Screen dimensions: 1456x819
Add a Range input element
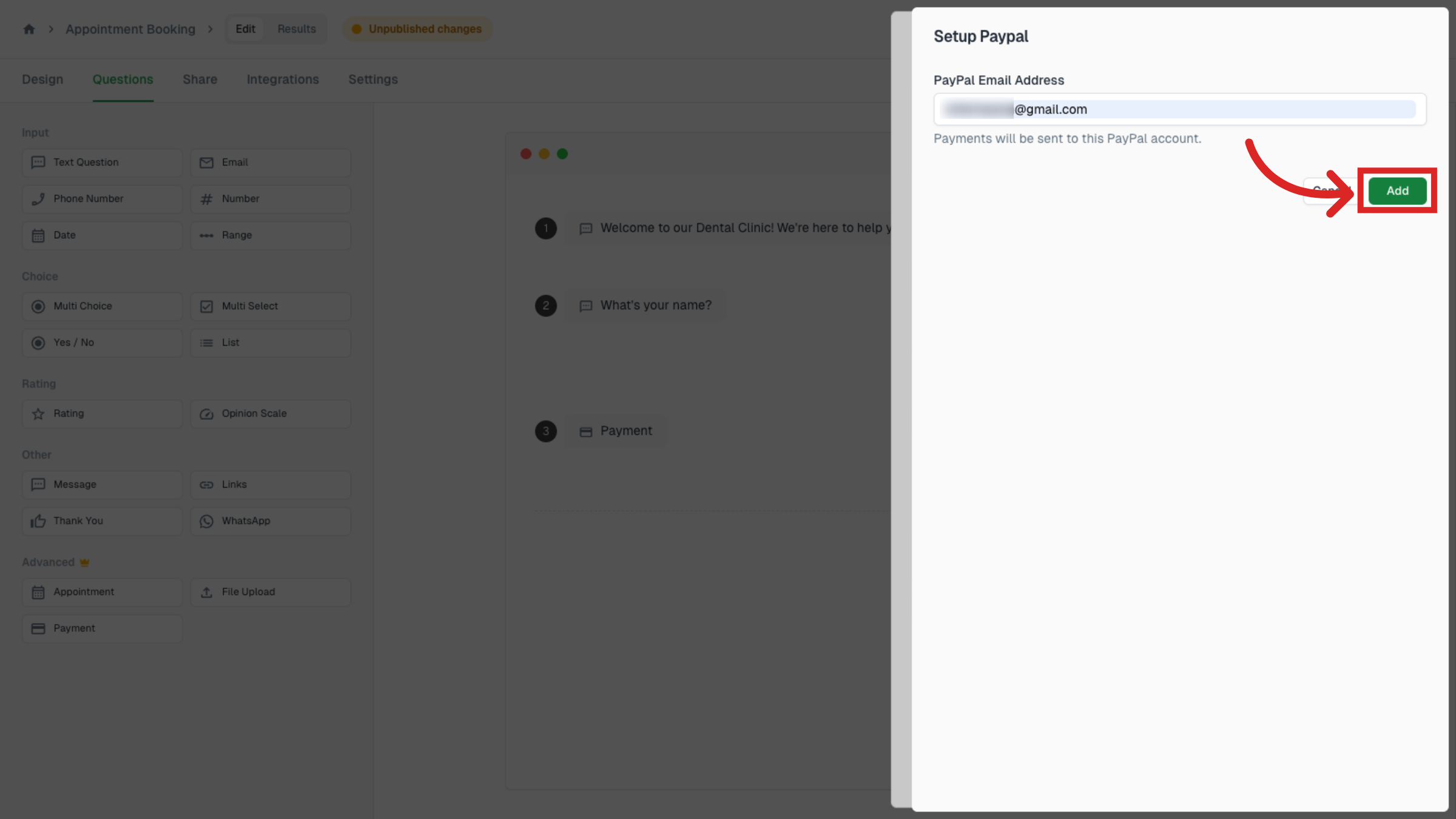[271, 235]
